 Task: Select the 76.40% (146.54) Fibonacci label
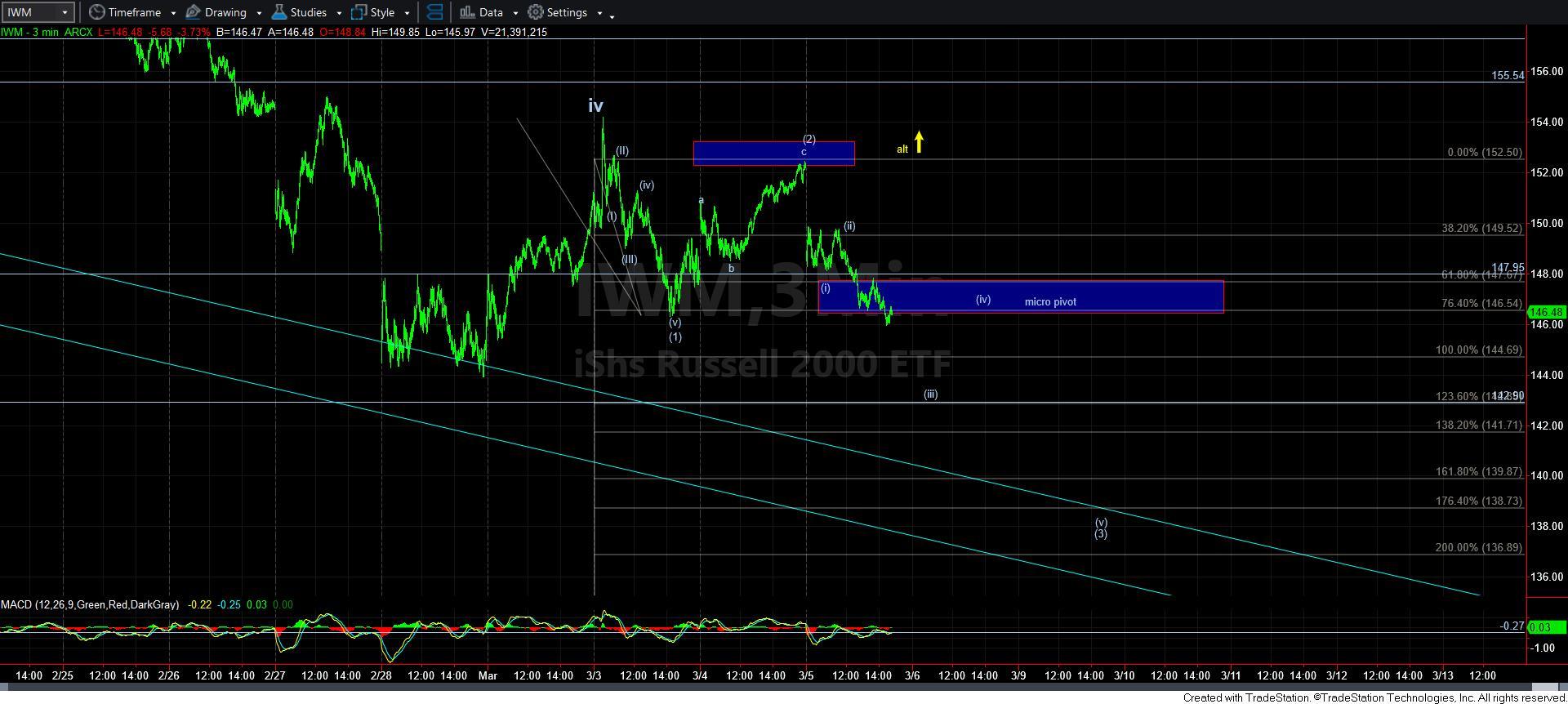(1481, 303)
